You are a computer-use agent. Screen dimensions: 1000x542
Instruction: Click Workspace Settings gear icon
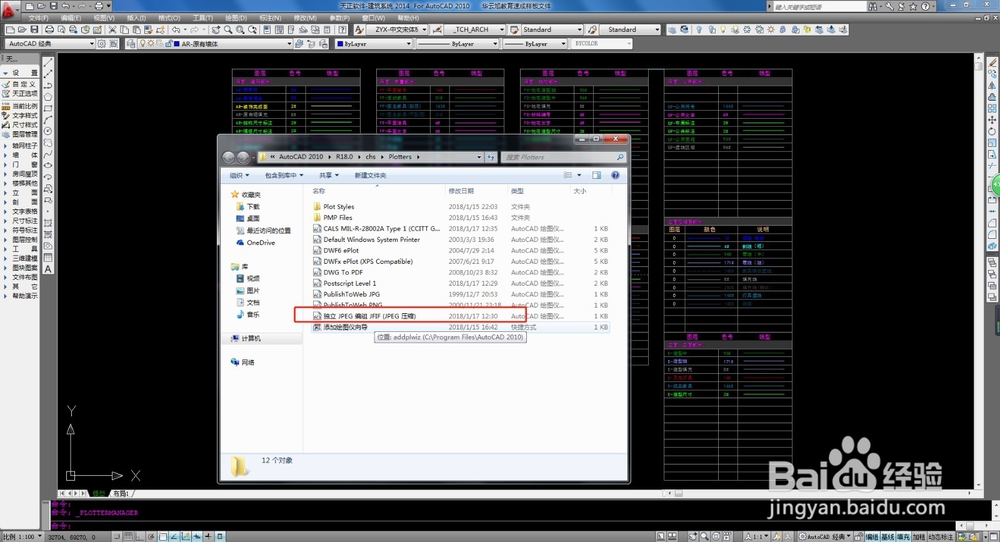pos(101,44)
